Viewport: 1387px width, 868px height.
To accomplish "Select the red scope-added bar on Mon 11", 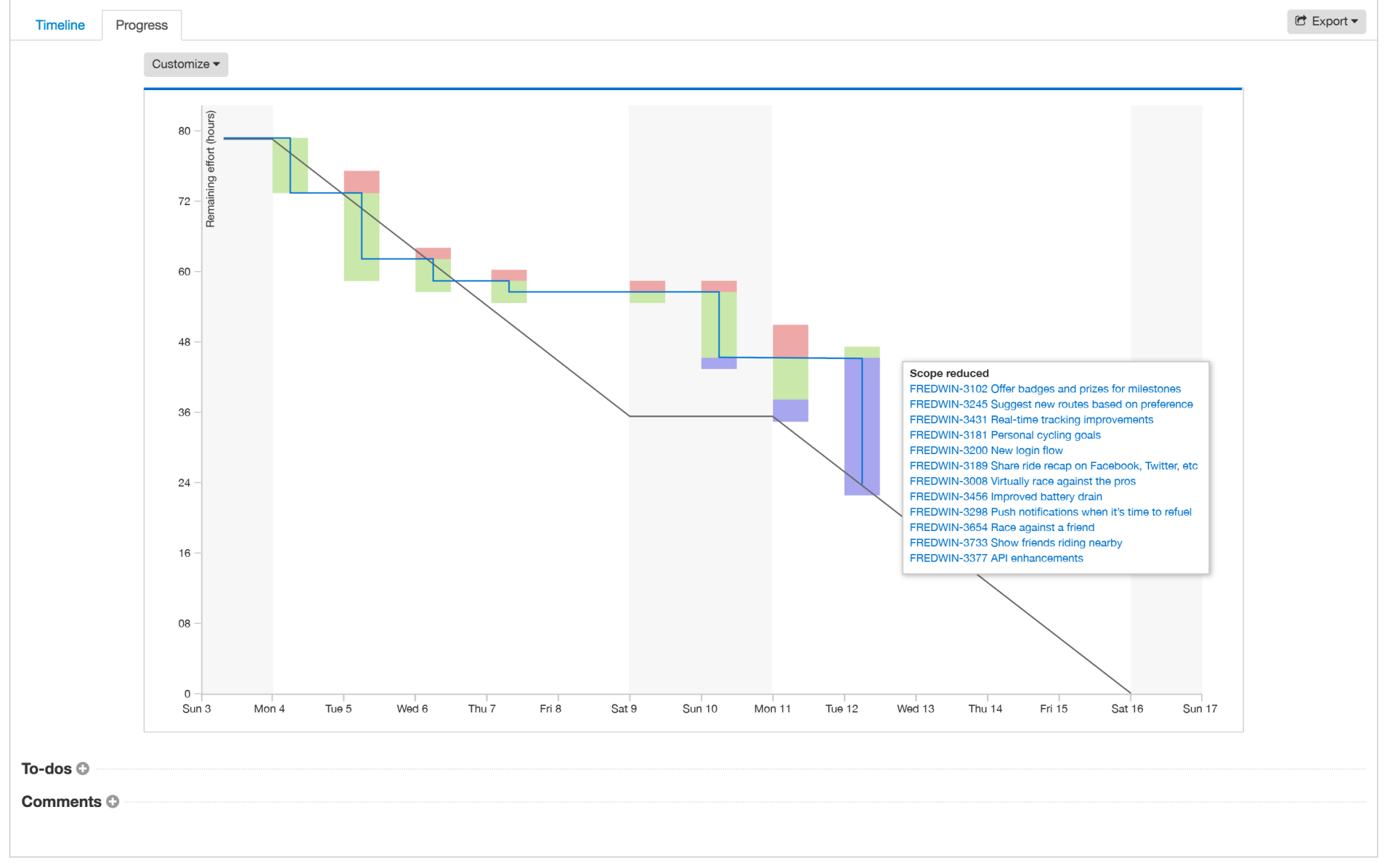I will pos(791,341).
